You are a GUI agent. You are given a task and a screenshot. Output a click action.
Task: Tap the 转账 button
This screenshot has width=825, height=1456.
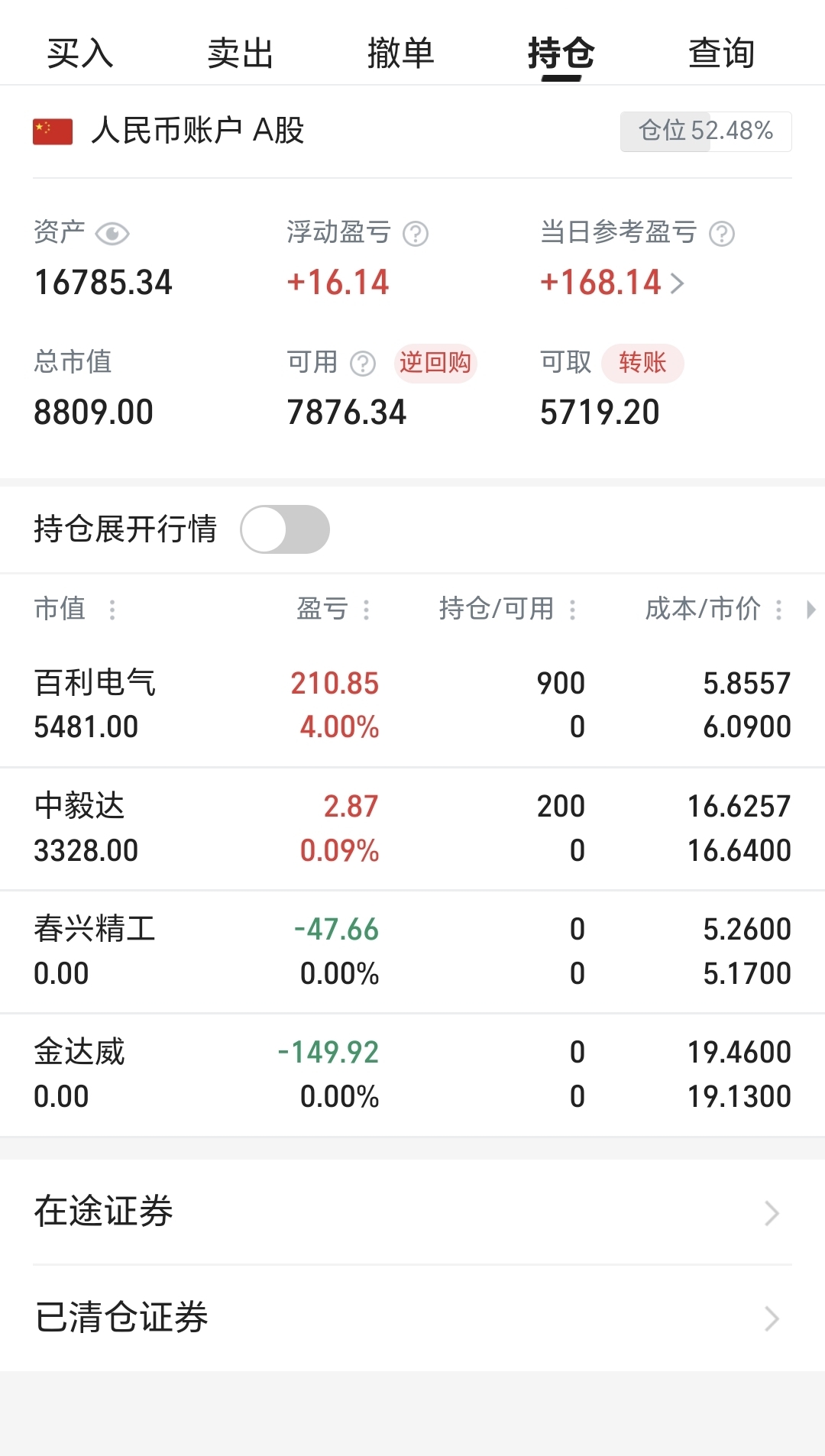642,363
